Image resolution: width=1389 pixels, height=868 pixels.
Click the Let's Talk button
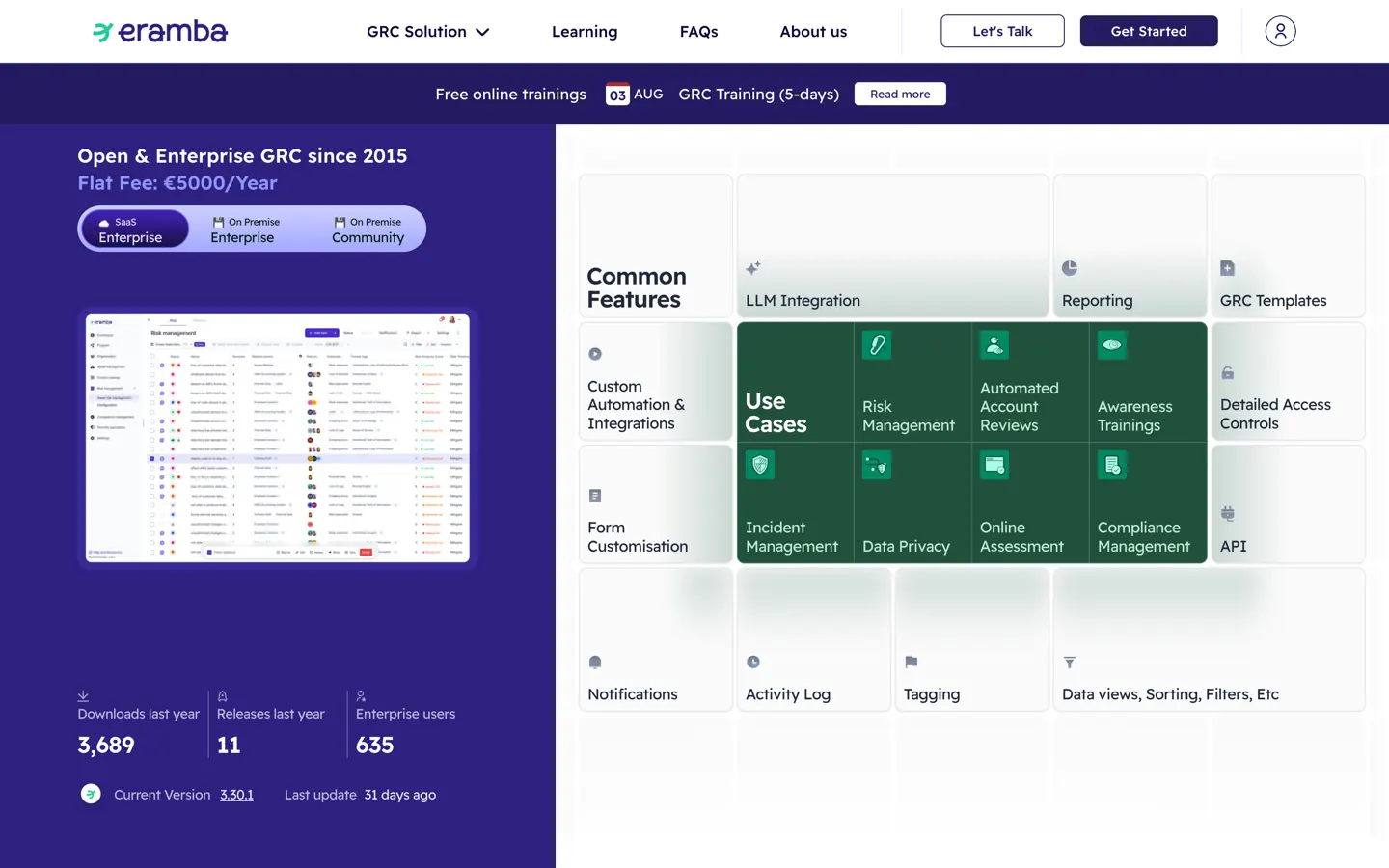[1002, 31]
